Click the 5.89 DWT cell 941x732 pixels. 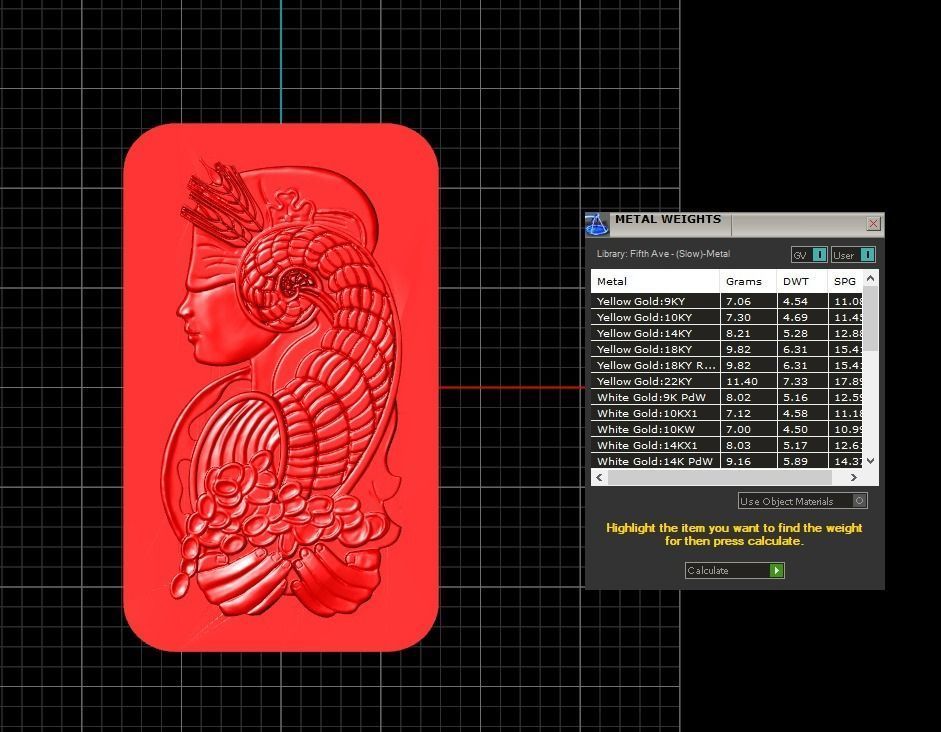(x=802, y=461)
